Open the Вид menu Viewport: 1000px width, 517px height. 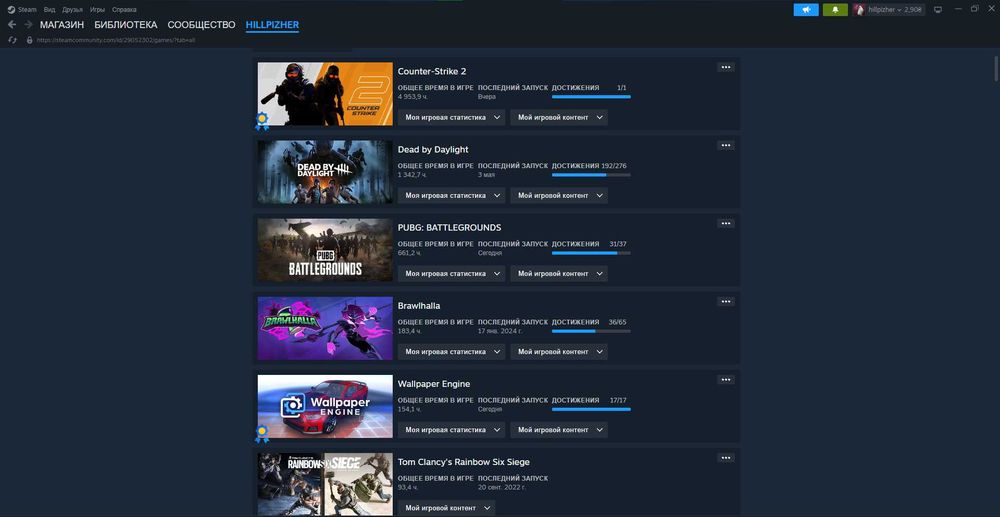[x=49, y=10]
